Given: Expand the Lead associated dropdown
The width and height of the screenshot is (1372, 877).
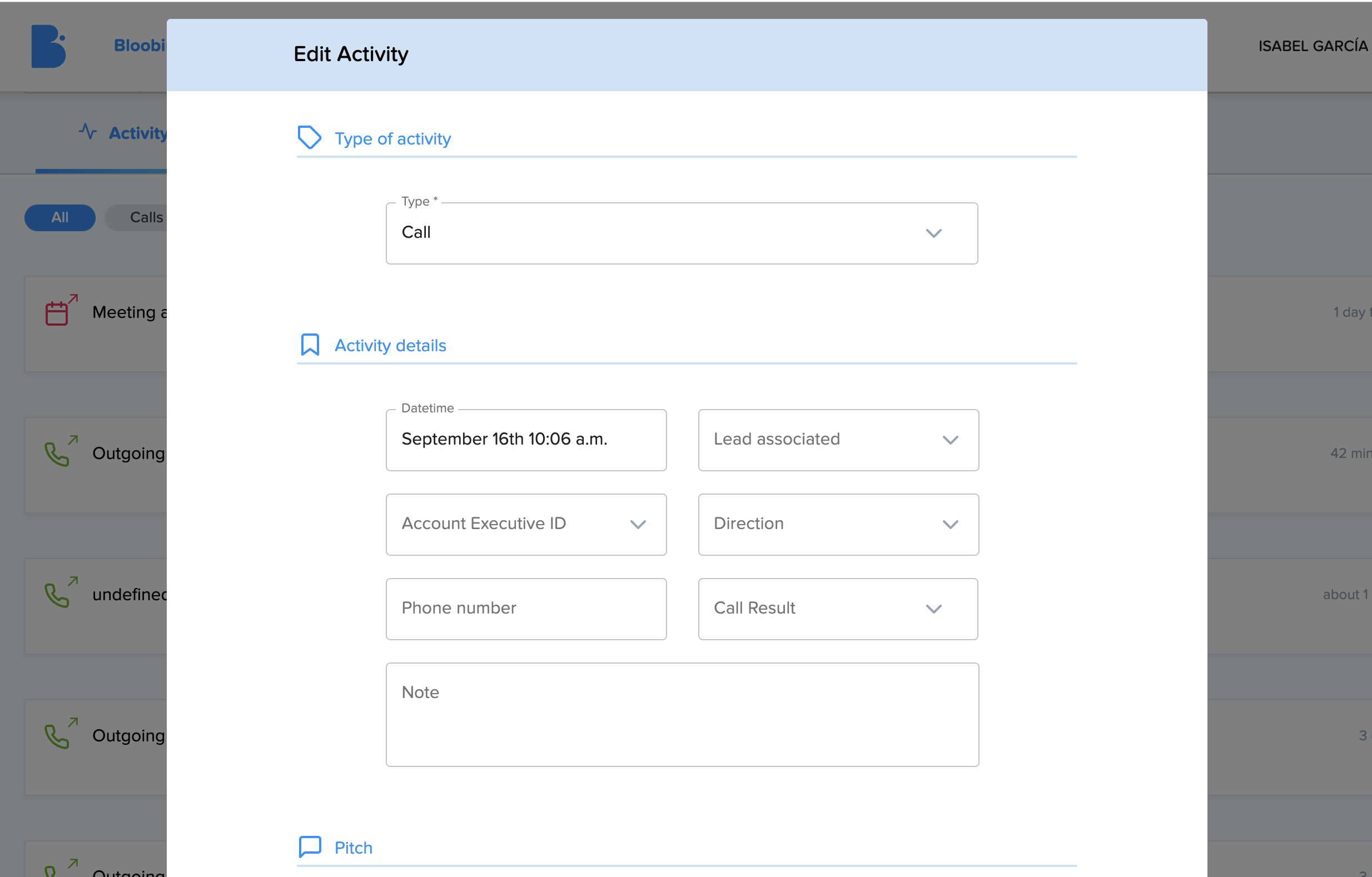Looking at the screenshot, I should 838,440.
